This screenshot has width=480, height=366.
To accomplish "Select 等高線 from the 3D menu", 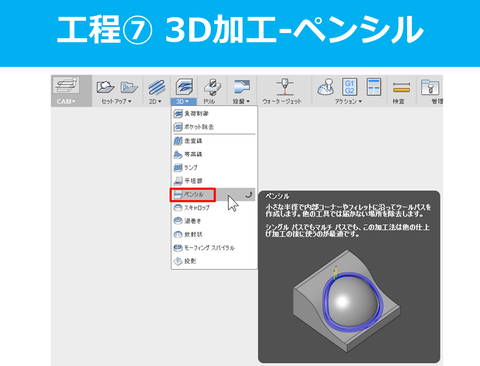I will coord(214,154).
